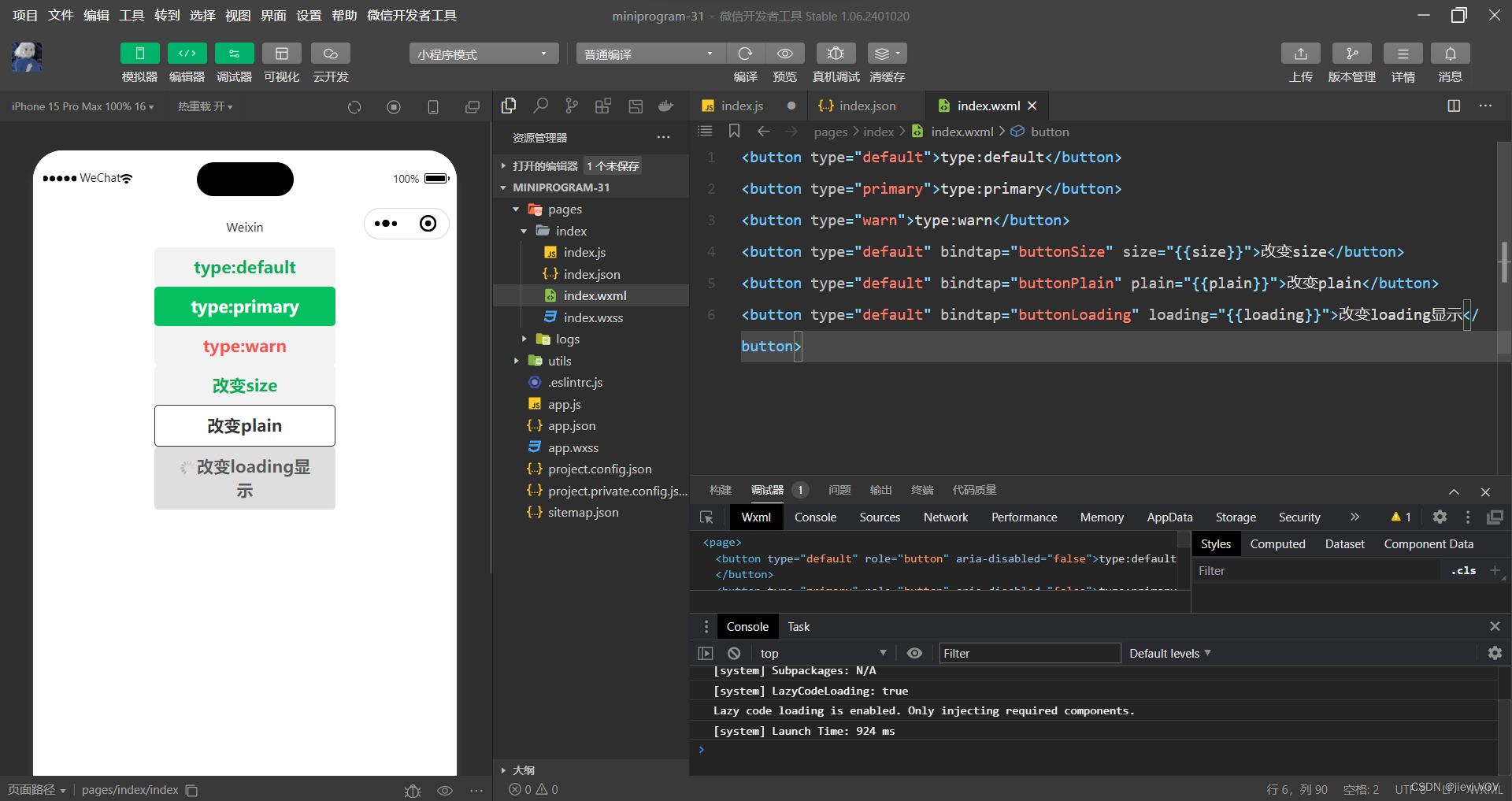Viewport: 1512px width, 801px height.
Task: Expand the utils folder
Action: tap(559, 361)
